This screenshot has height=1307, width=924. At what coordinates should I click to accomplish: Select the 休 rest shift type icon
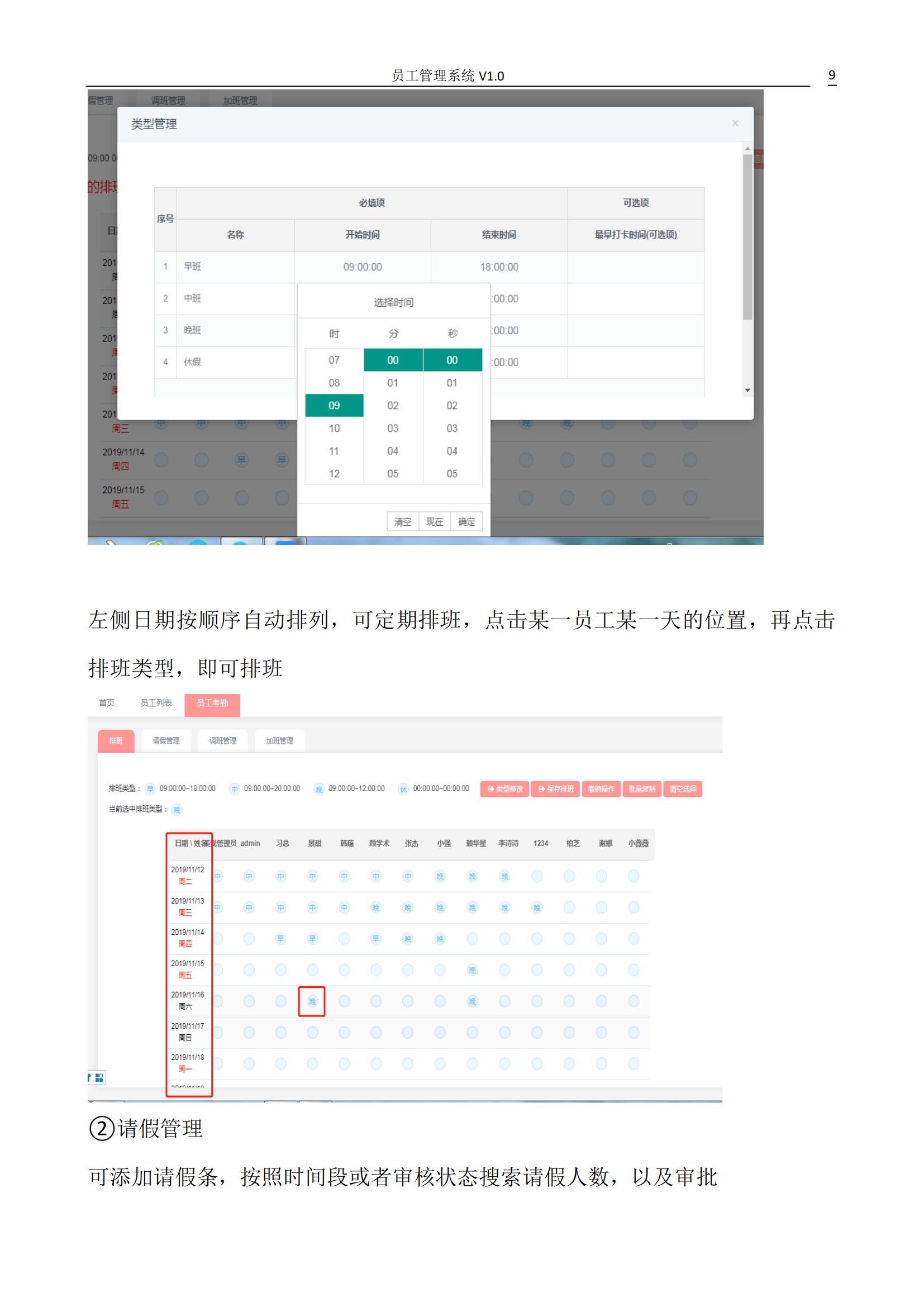(403, 789)
